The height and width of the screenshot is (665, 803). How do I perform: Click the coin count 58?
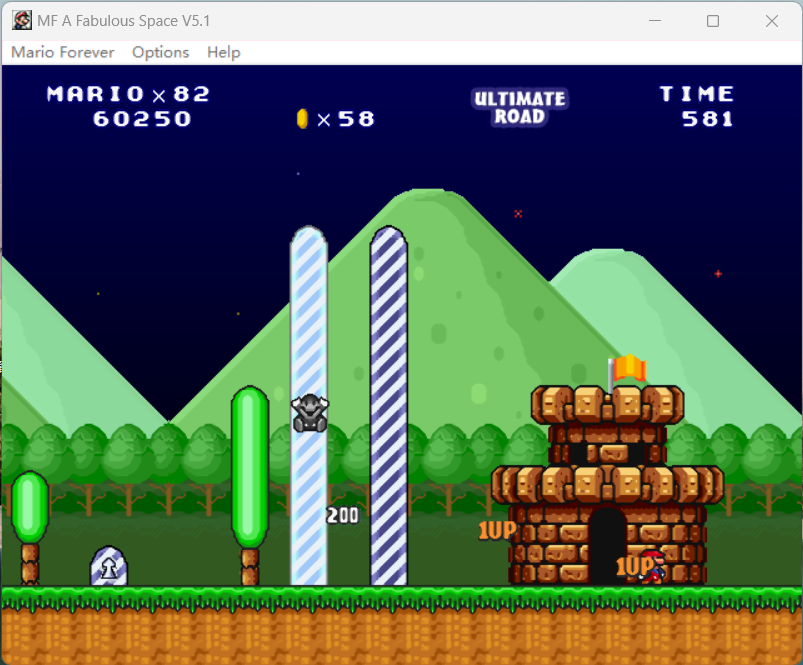point(356,119)
